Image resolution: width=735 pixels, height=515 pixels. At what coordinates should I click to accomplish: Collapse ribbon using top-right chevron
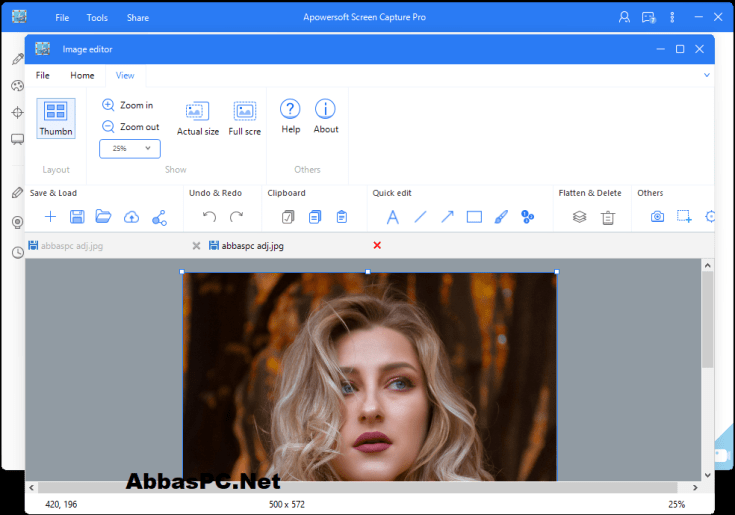click(x=707, y=75)
